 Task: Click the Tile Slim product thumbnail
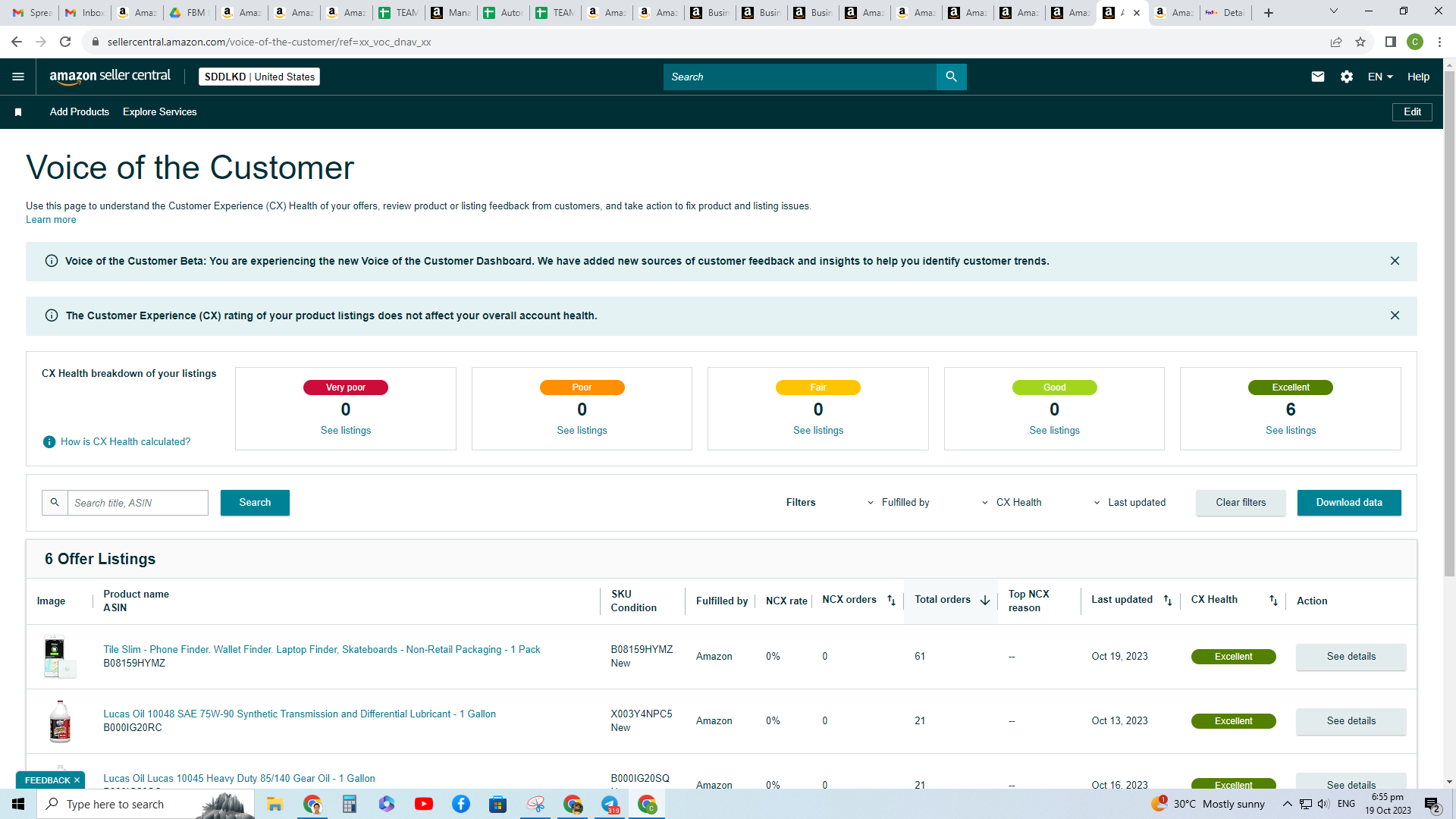[59, 657]
